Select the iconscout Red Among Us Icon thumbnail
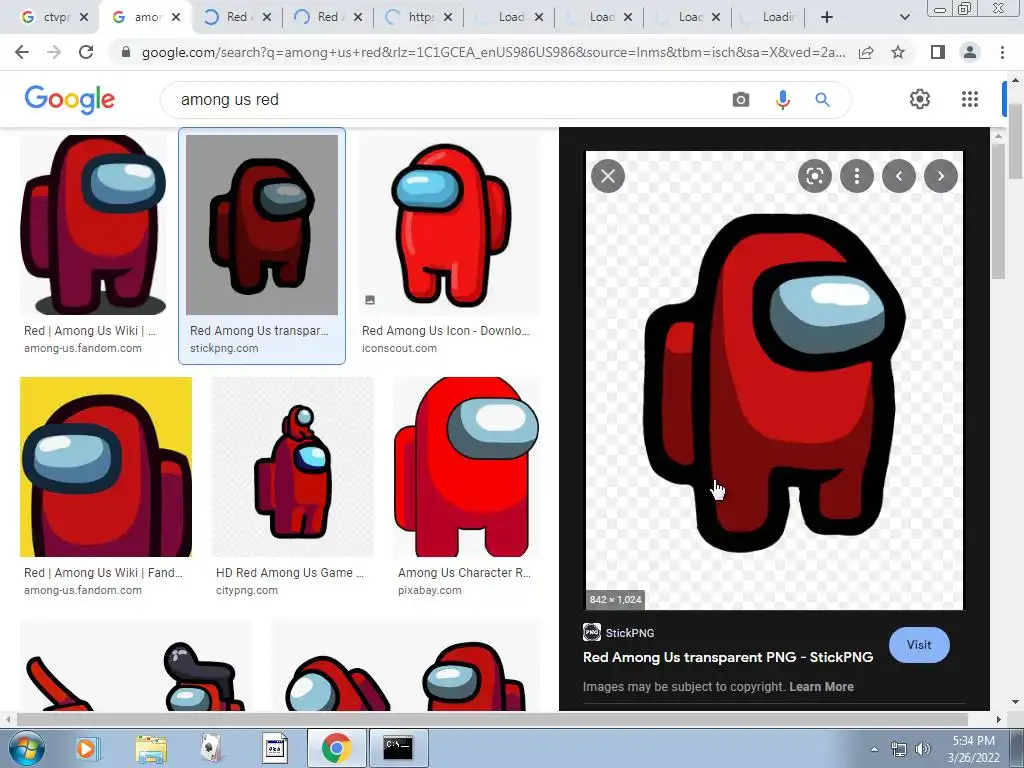The height and width of the screenshot is (768, 1024). [x=449, y=225]
